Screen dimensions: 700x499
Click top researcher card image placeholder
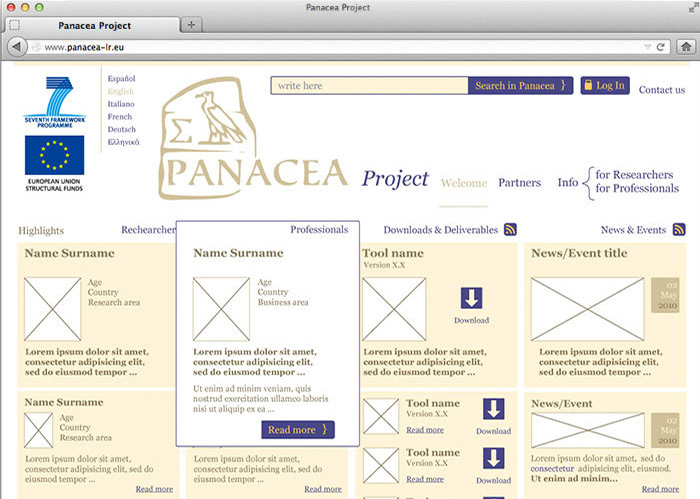(53, 309)
